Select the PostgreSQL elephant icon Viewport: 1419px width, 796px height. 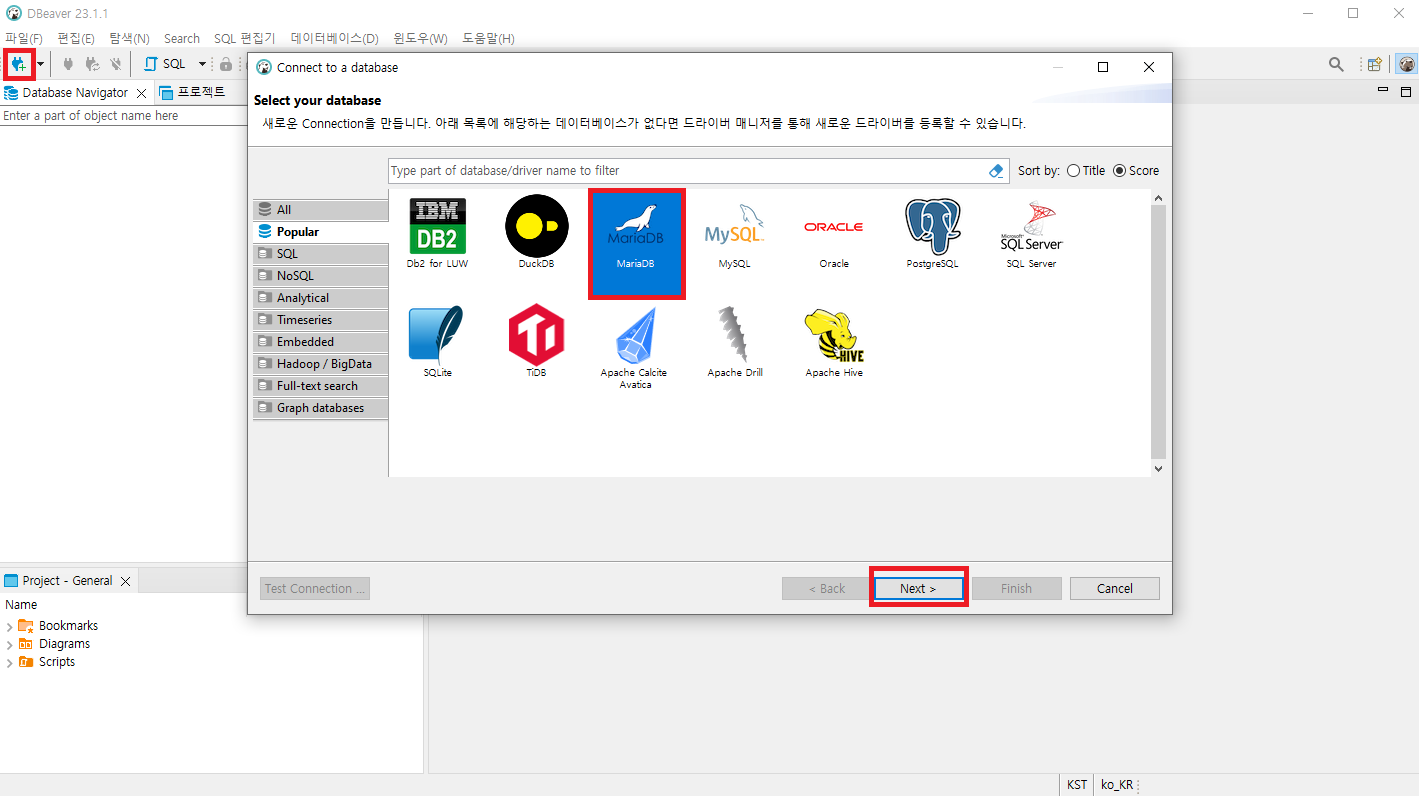(933, 233)
